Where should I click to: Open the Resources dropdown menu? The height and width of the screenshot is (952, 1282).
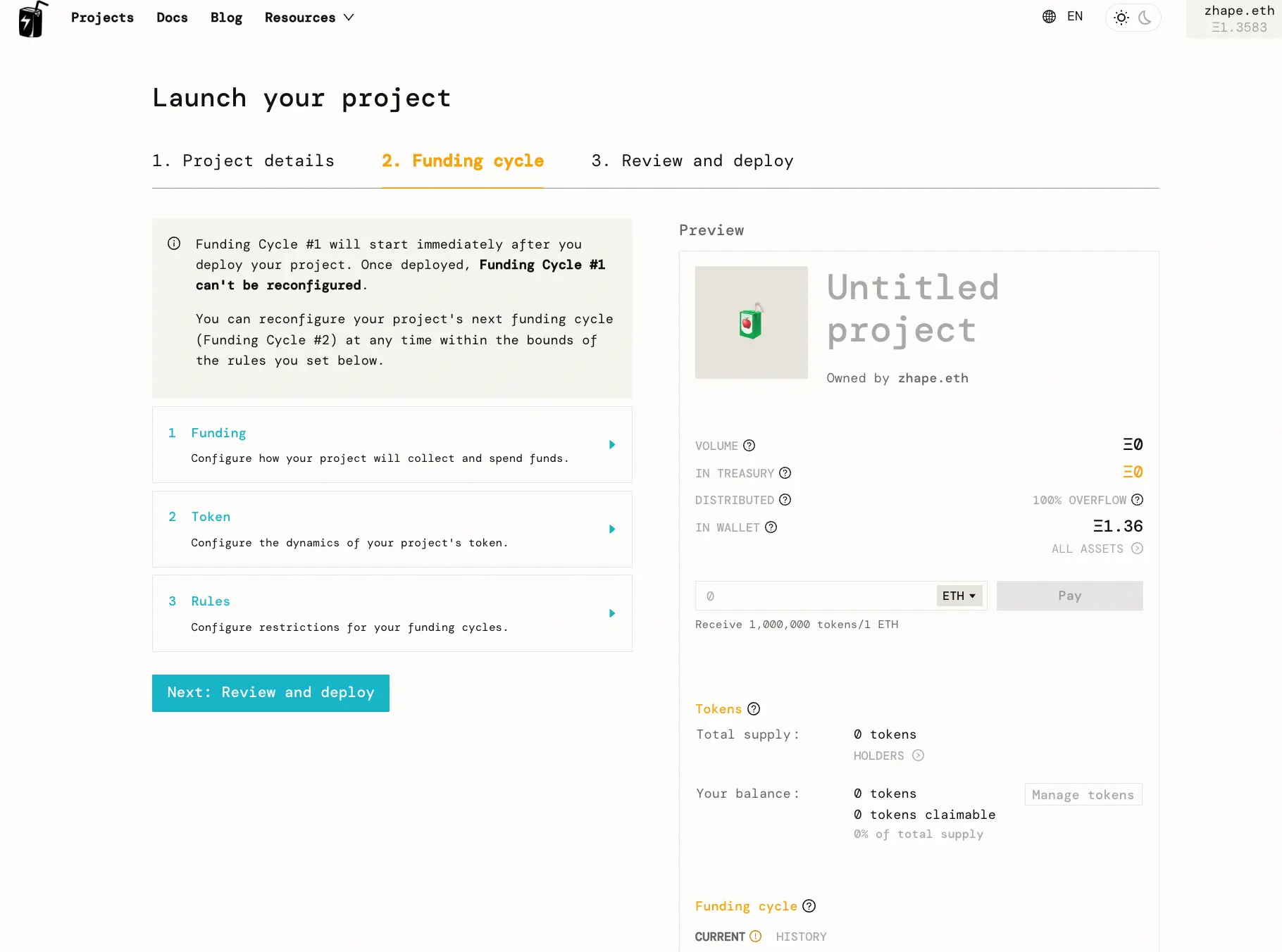click(x=309, y=18)
